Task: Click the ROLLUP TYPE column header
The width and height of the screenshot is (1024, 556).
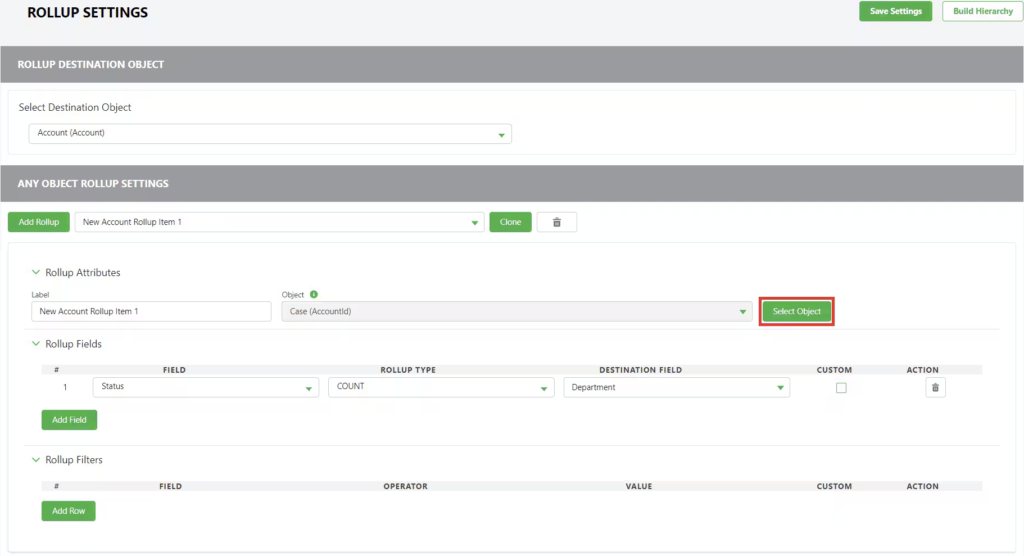Action: (408, 370)
